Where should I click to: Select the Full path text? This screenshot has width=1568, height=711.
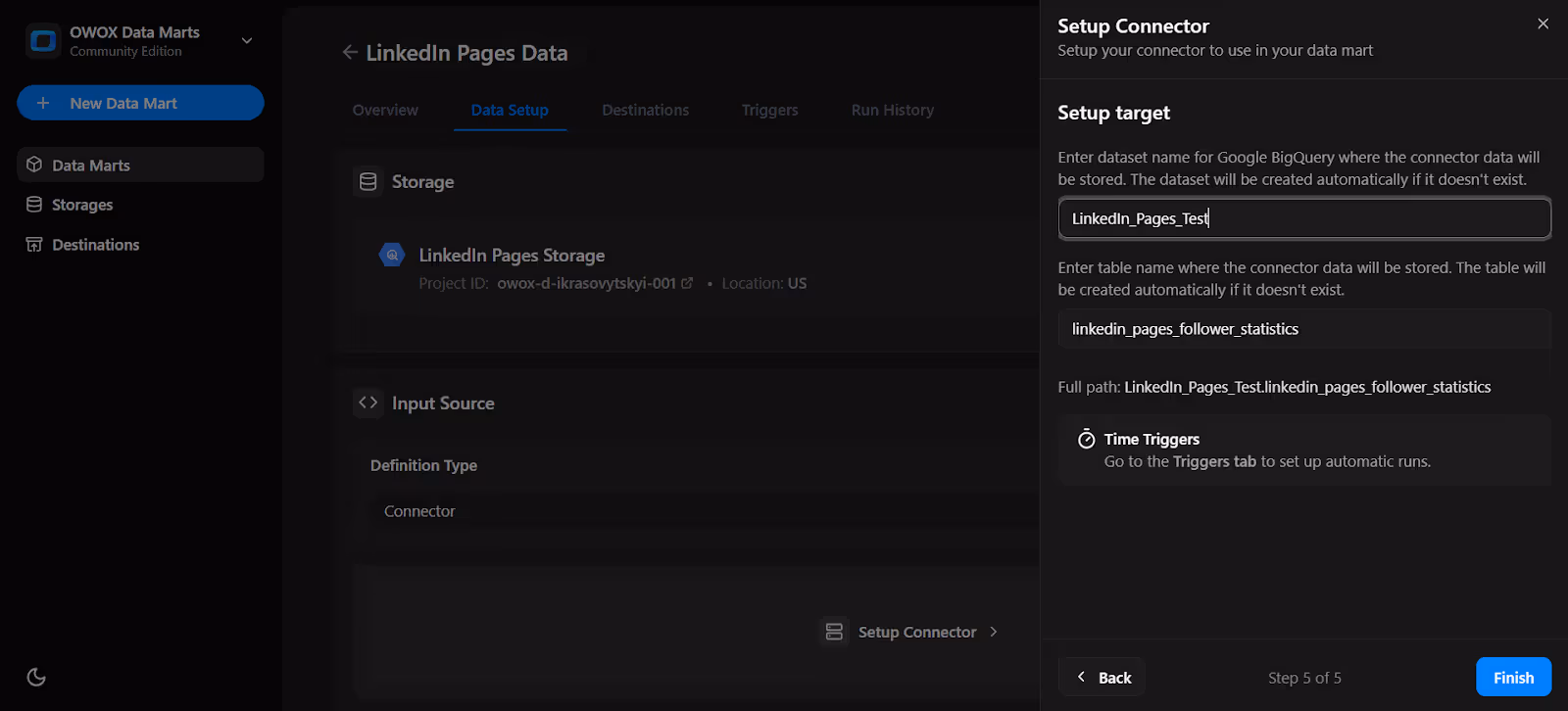[1274, 387]
